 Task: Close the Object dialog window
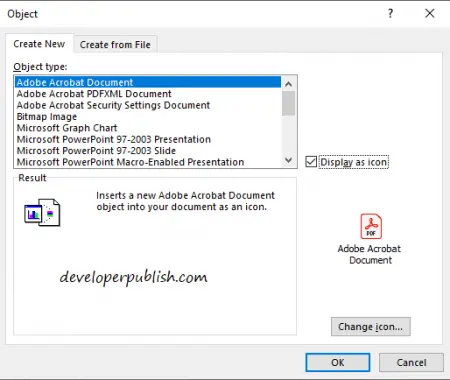point(430,13)
